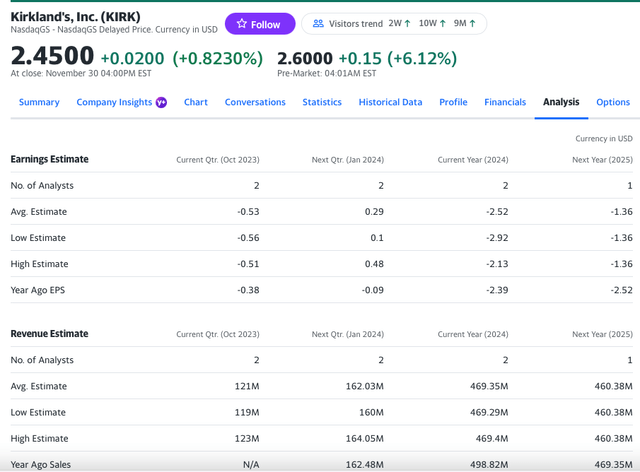The height and width of the screenshot is (472, 640).
Task: Click Revenue High Estimate value 123M
Action: 247,438
